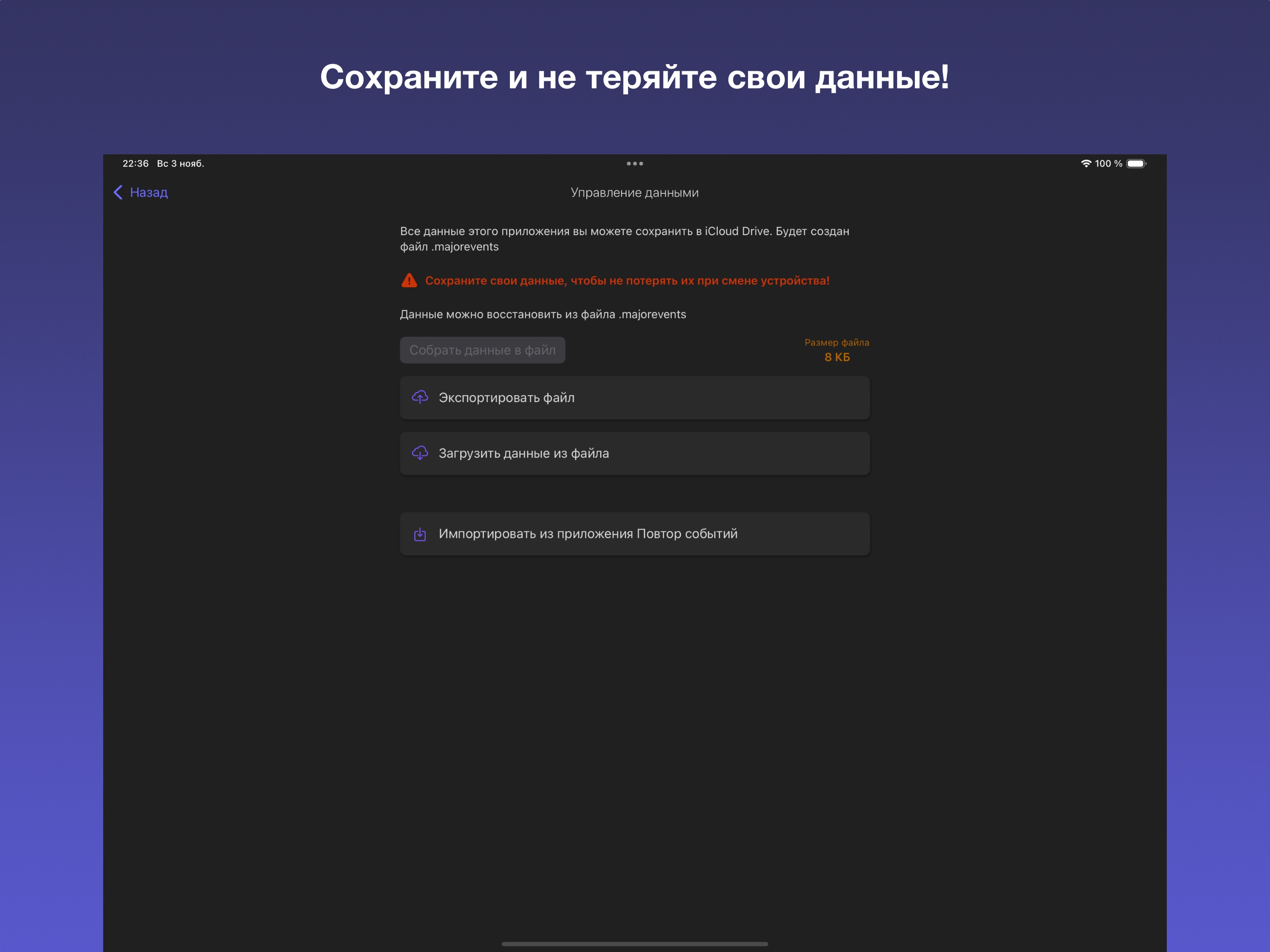Viewport: 1270px width, 952px height.
Task: Click the import tray arrow icon
Action: [x=420, y=534]
